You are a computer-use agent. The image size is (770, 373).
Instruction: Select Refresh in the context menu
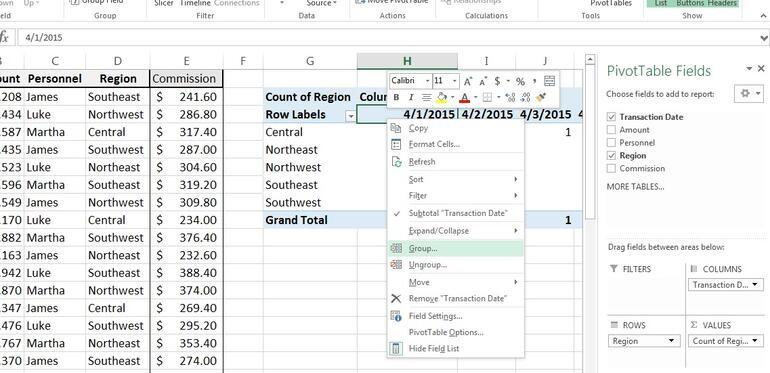coord(455,161)
